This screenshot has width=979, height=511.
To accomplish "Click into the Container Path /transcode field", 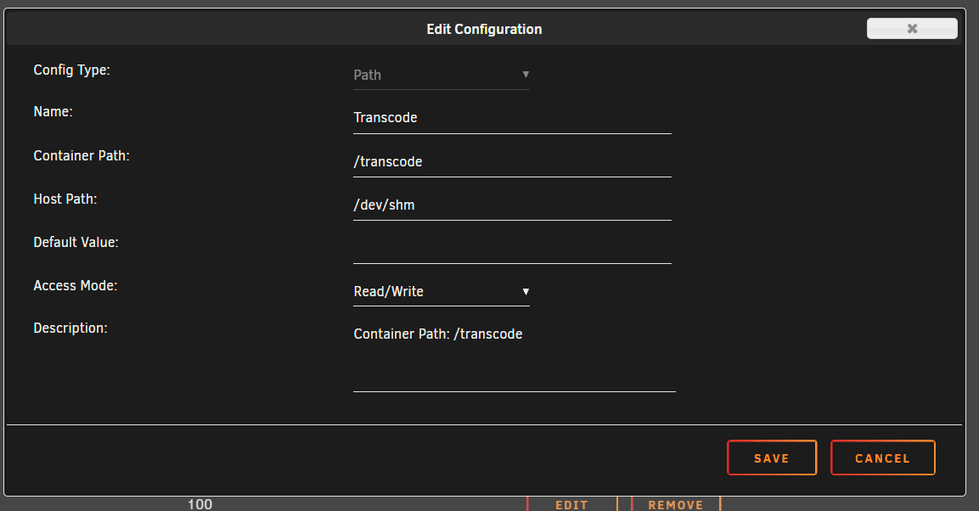I will click(511, 162).
